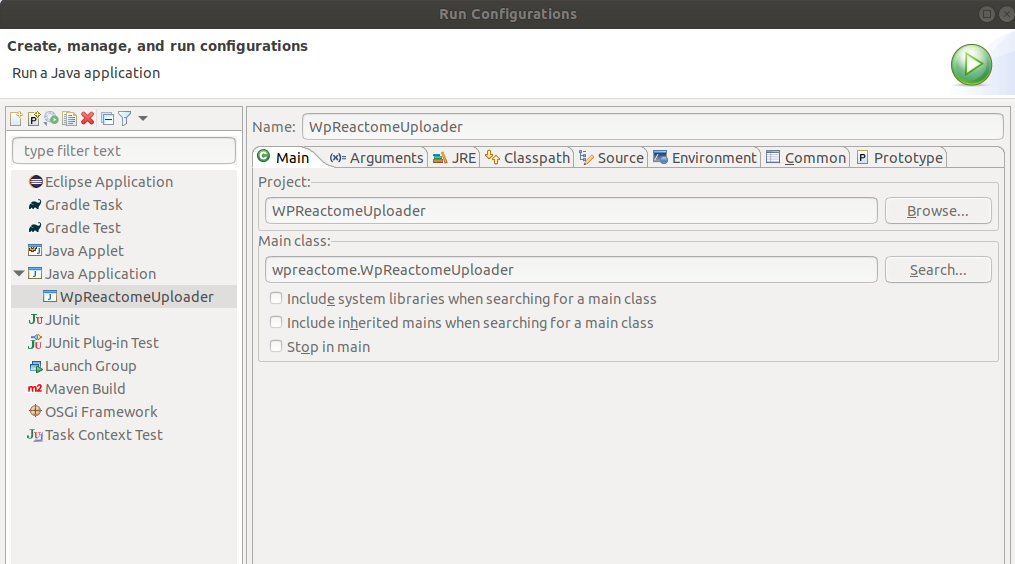This screenshot has width=1015, height=564.
Task: Click the JUnit icon in the tree
Action: [x=35, y=319]
